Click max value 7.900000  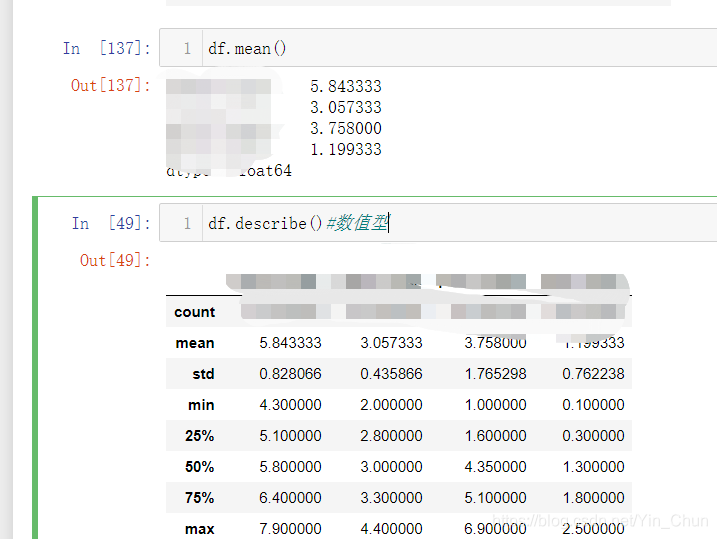coord(290,529)
